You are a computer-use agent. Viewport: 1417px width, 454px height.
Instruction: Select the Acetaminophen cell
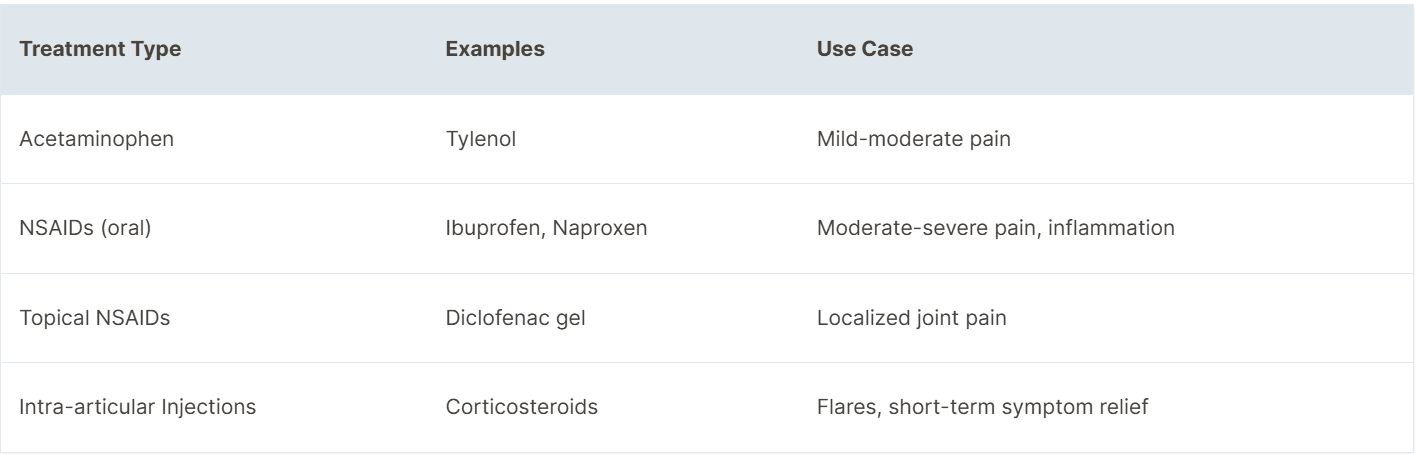(97, 139)
